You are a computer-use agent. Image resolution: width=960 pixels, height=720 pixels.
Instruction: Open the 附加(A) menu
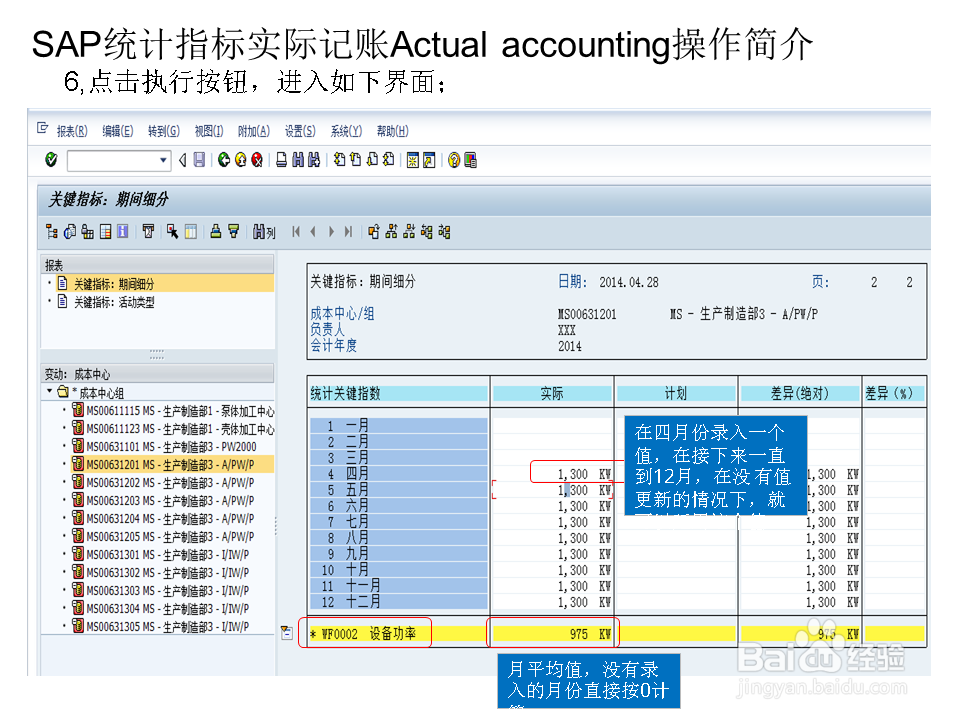click(x=253, y=131)
